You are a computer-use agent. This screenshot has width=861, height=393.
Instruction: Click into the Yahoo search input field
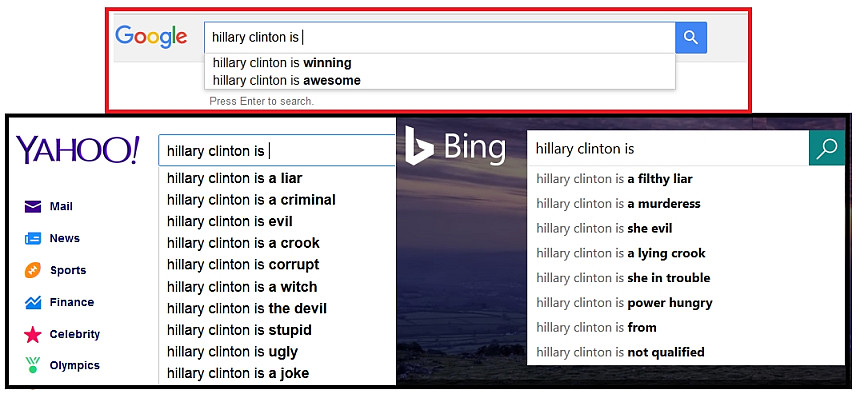pos(277,151)
